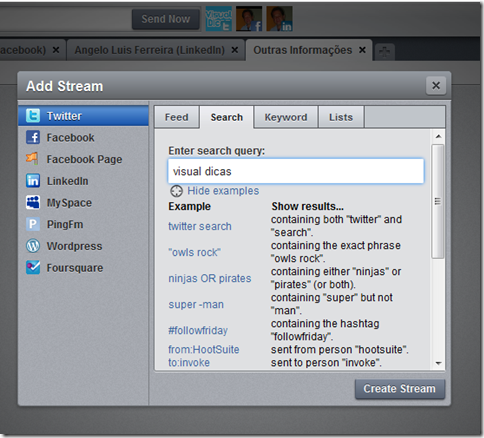Click the scrollbar up arrow
The image size is (484, 438).
tap(438, 136)
